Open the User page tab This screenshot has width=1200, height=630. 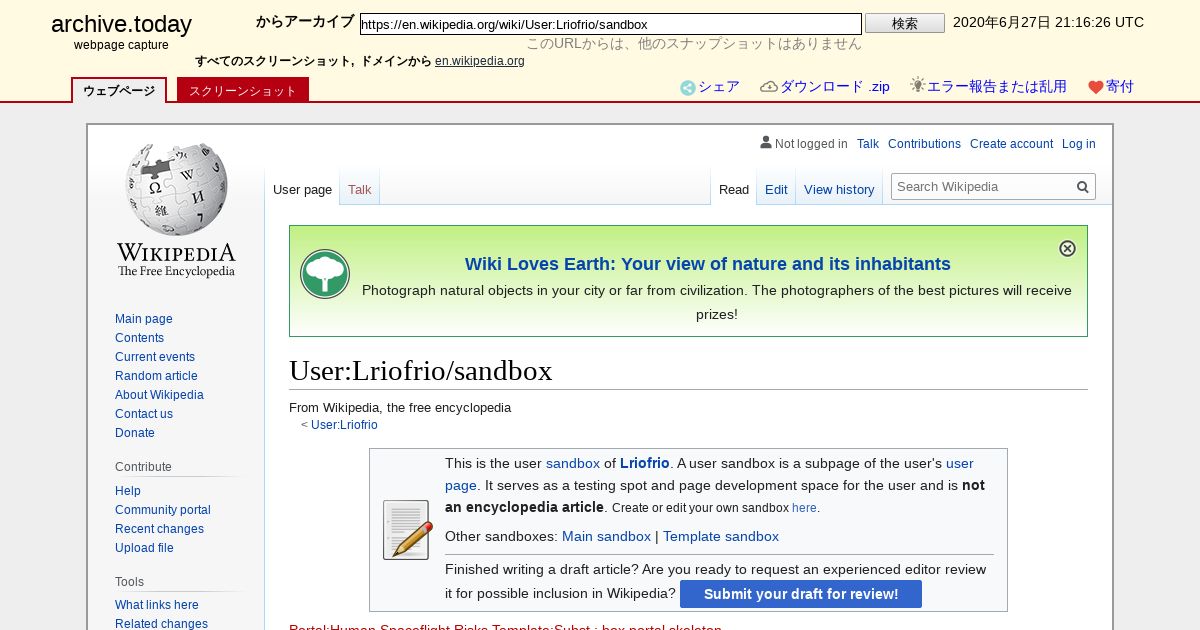[x=302, y=189]
